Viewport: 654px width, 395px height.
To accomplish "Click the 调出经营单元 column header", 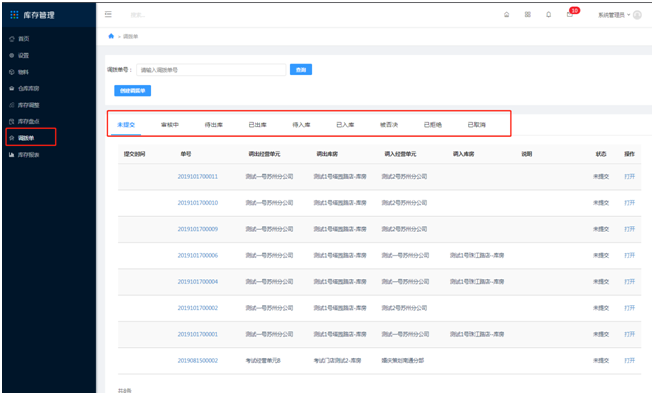I will point(264,154).
